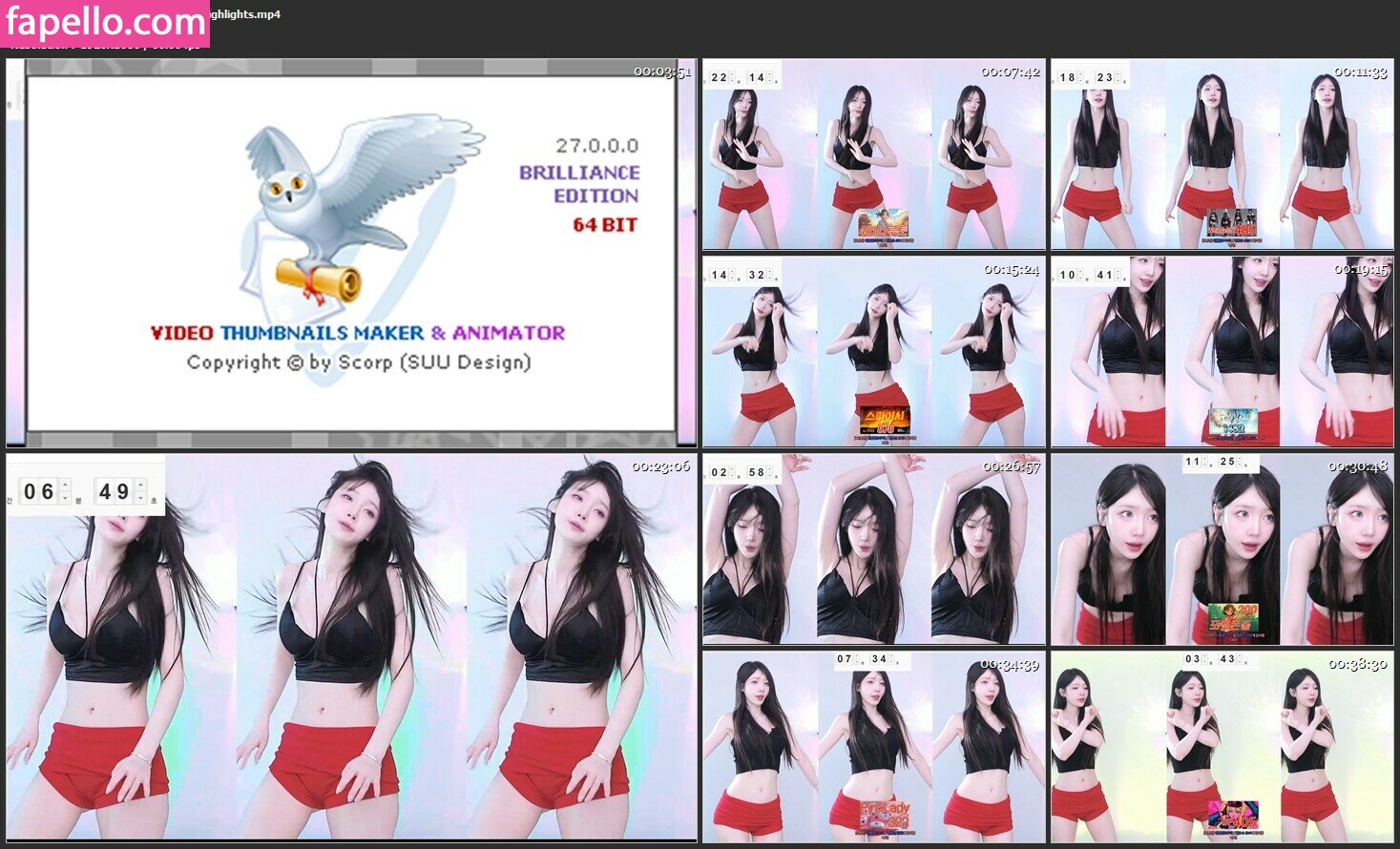
Task: Open the large thumbnail at 00:23:06
Action: coord(351,649)
